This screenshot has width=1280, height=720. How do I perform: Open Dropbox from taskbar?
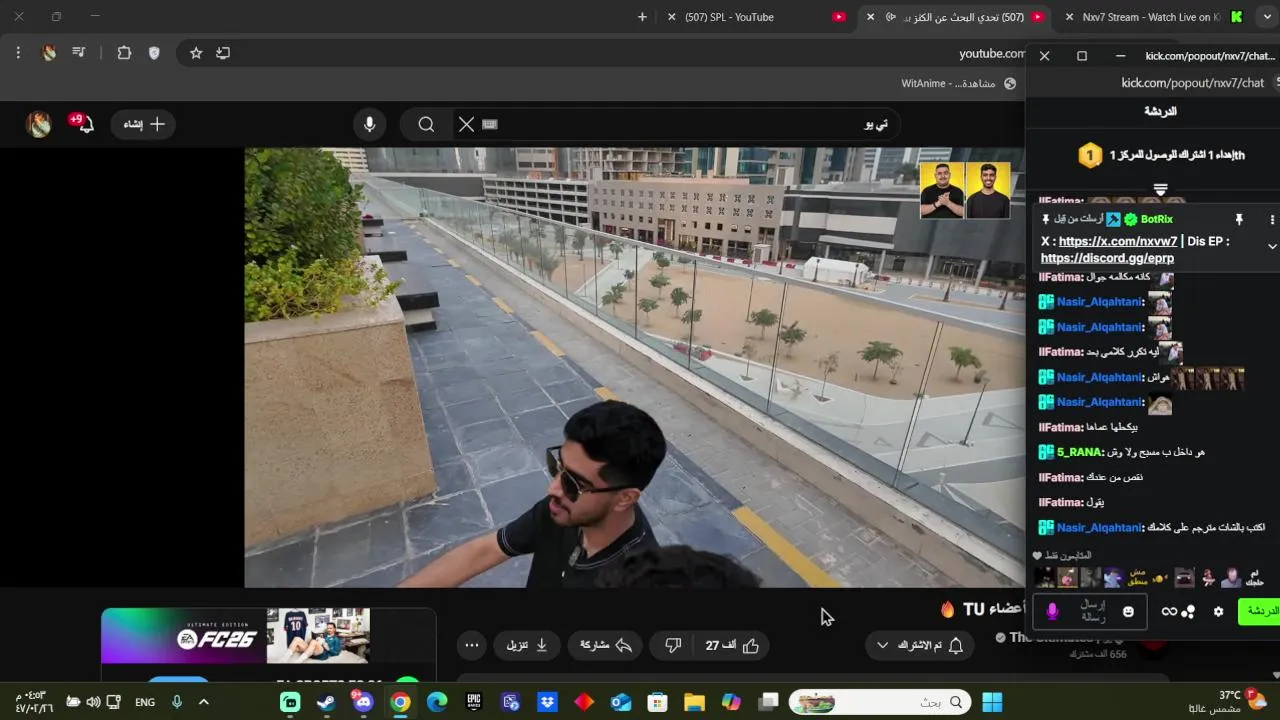tap(548, 702)
